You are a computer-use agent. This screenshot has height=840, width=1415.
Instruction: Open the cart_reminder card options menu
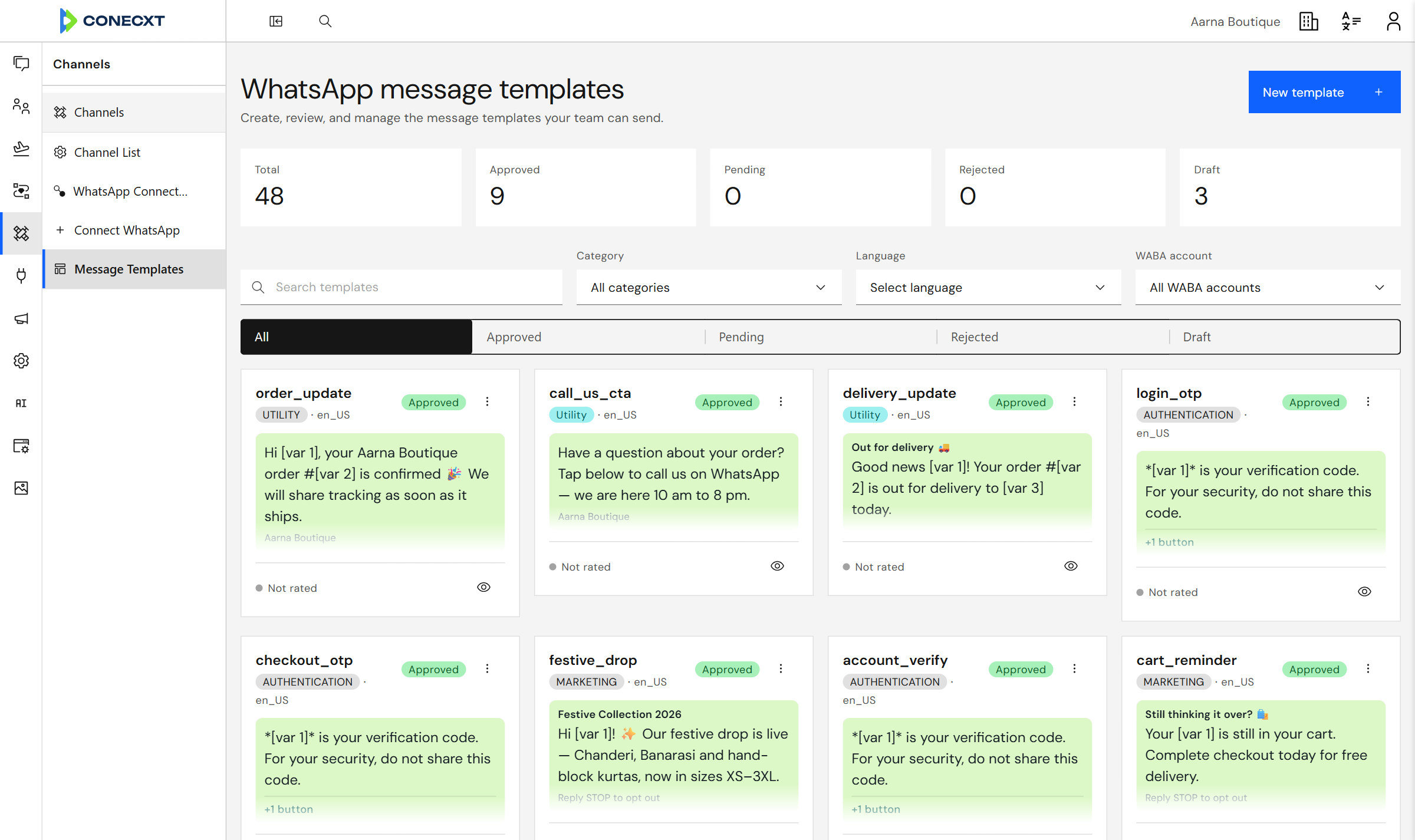pyautogui.click(x=1368, y=668)
